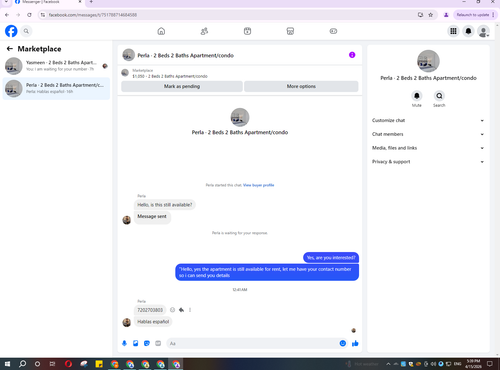
Task: Click the $1,050 listing details text
Action: point(170,76)
